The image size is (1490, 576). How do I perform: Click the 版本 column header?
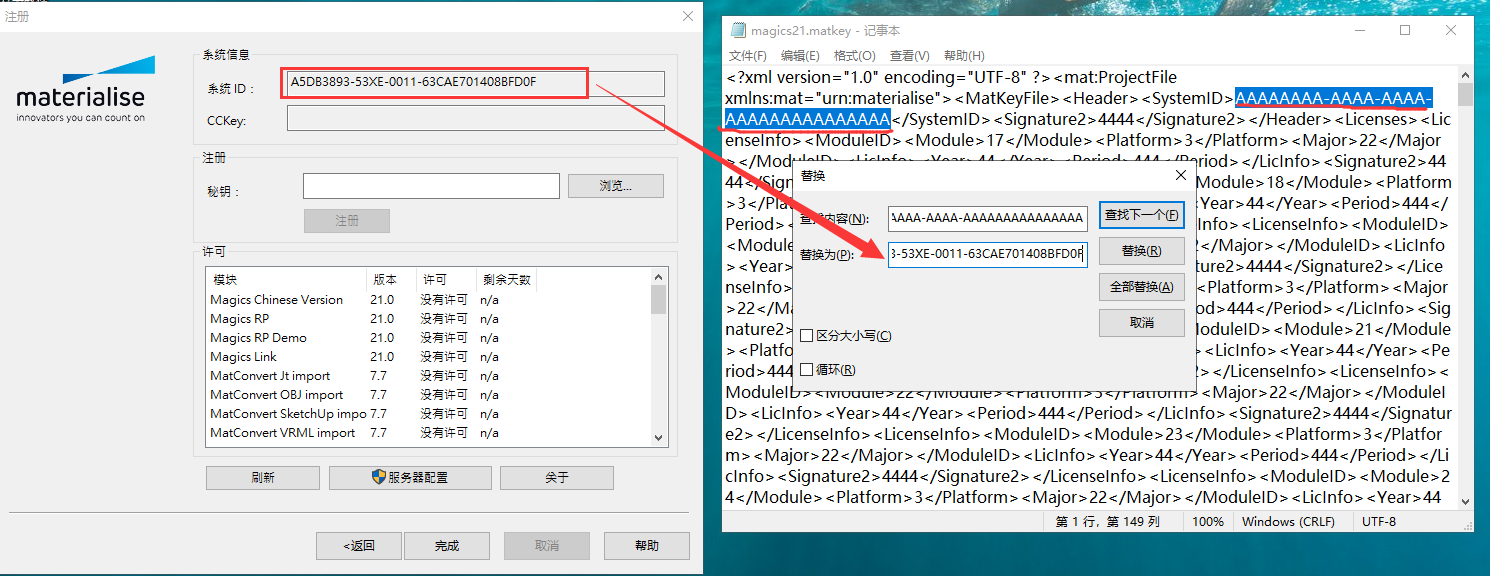391,280
